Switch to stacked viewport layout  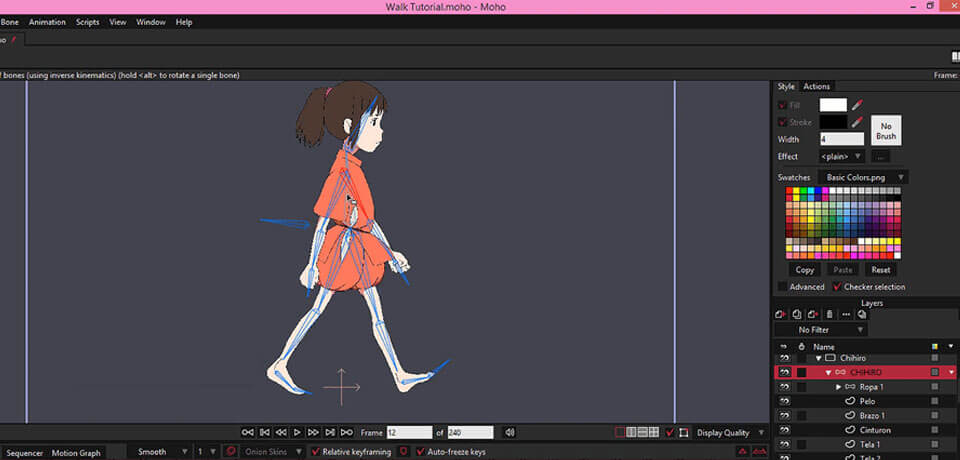642,432
